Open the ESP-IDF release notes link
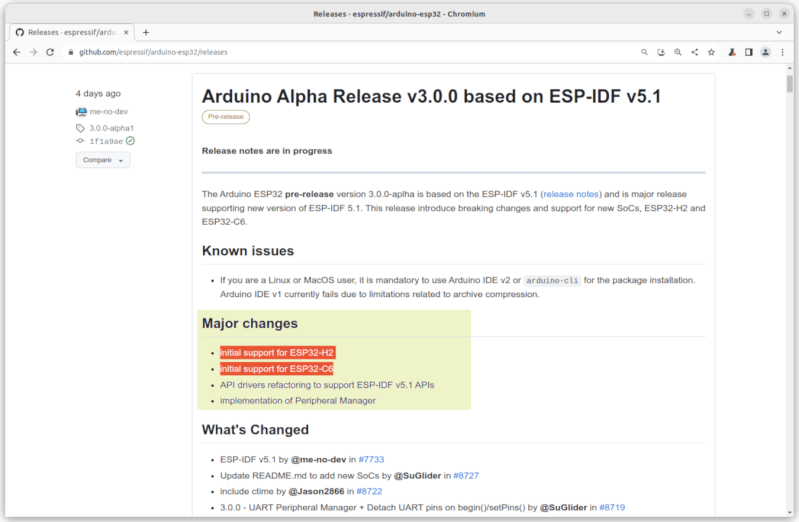 tap(571, 194)
